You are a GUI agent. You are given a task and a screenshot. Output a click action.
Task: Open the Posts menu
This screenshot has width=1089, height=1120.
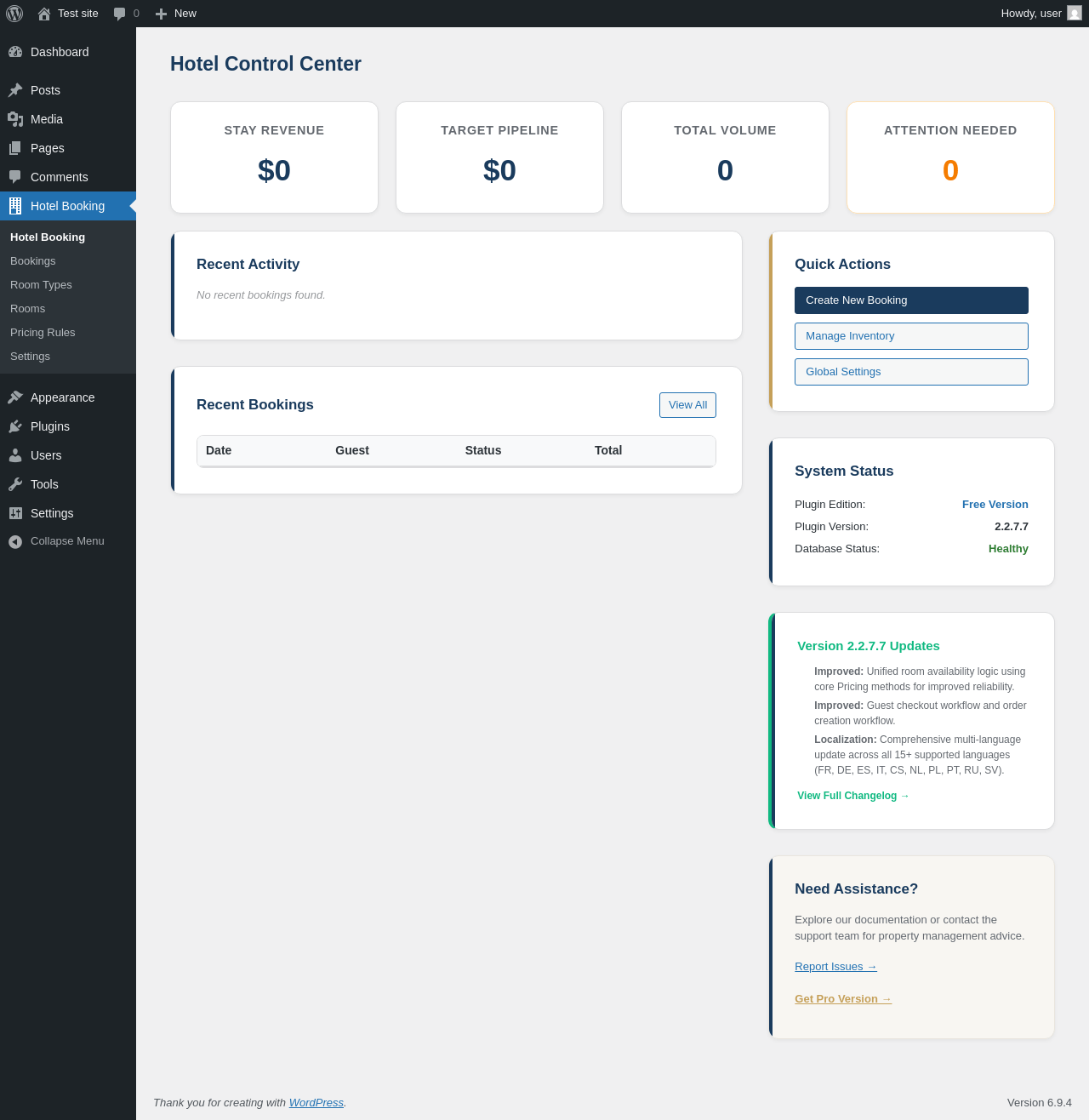68,90
